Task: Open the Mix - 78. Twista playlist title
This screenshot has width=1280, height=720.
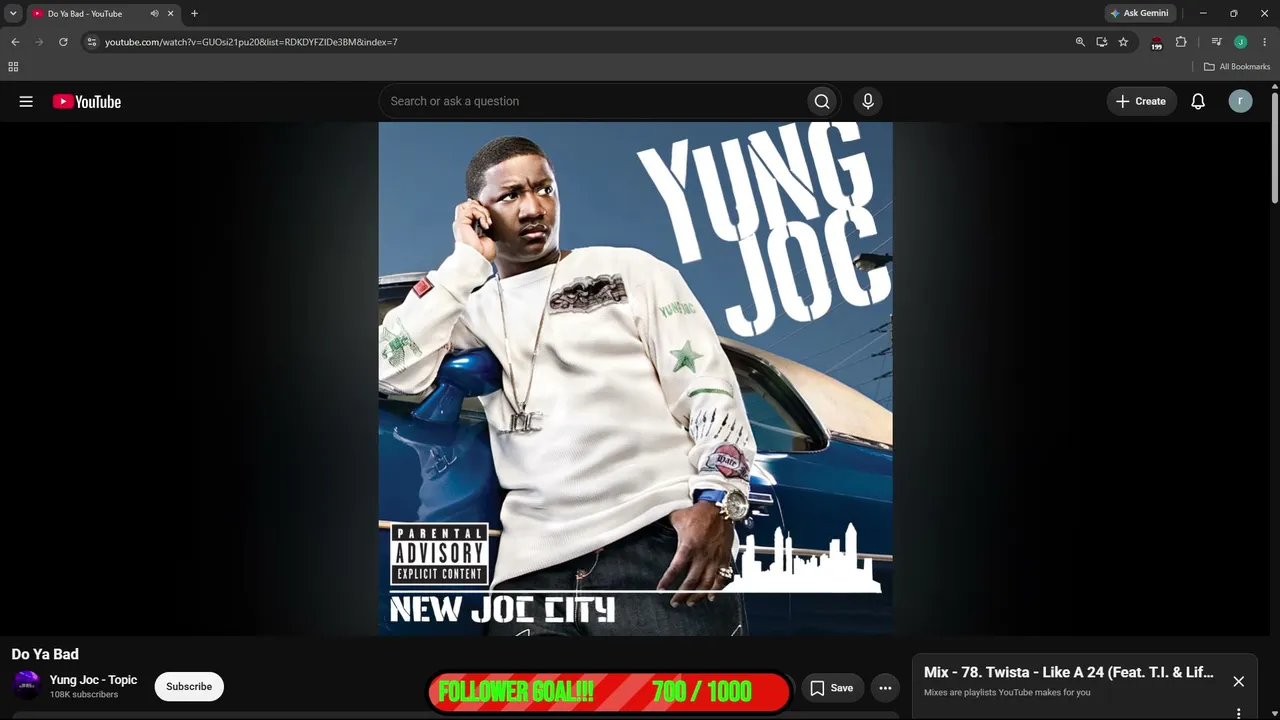Action: pos(1069,672)
